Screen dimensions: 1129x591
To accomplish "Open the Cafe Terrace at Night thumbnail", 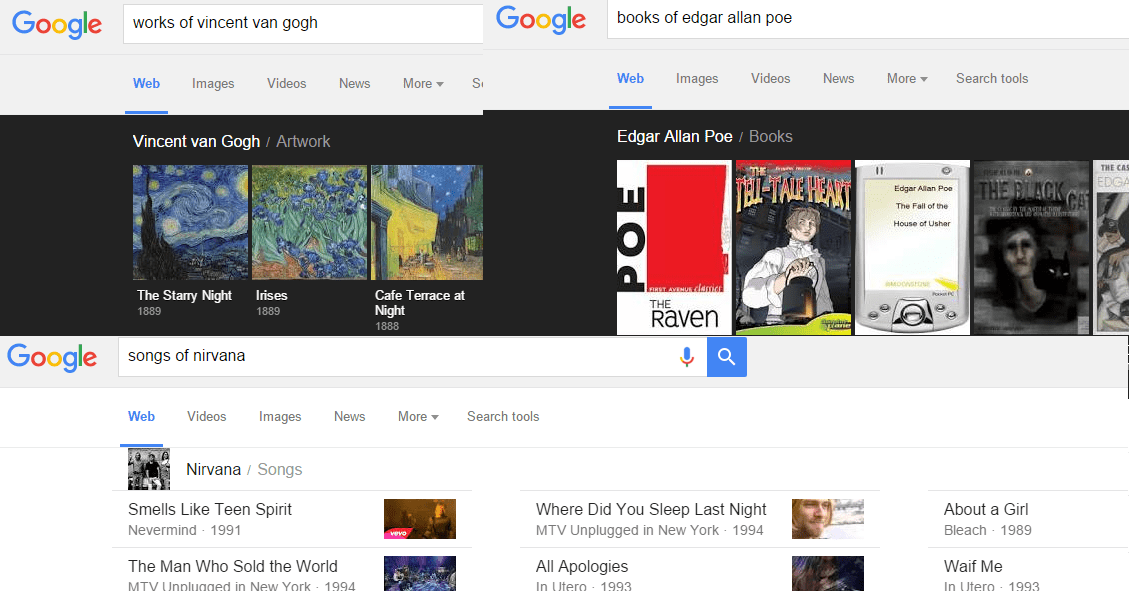I will [x=427, y=222].
